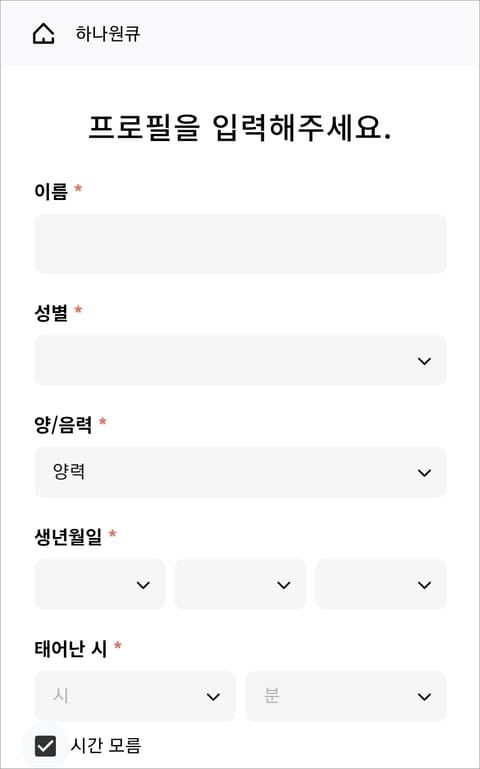480x769 pixels.
Task: Click chevron of first 생년월일 box
Action: pos(143,585)
